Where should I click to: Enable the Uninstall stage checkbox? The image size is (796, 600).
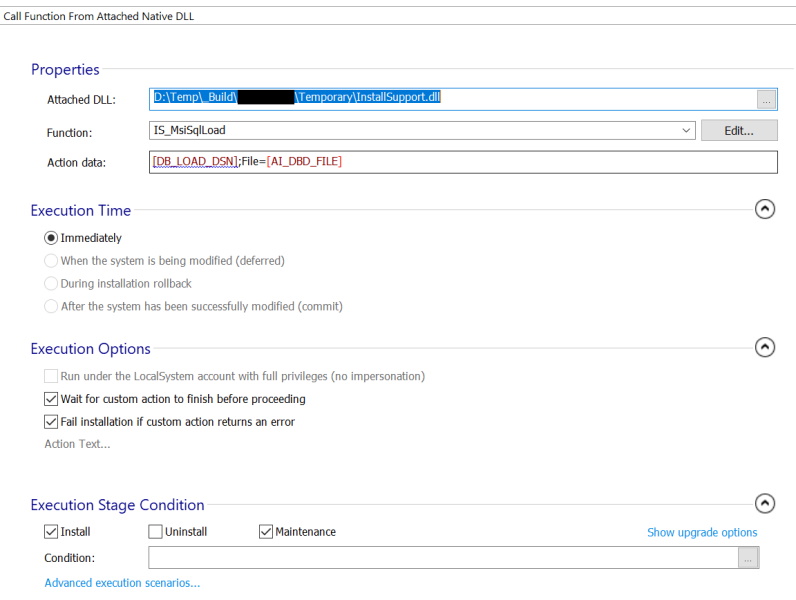coord(155,532)
